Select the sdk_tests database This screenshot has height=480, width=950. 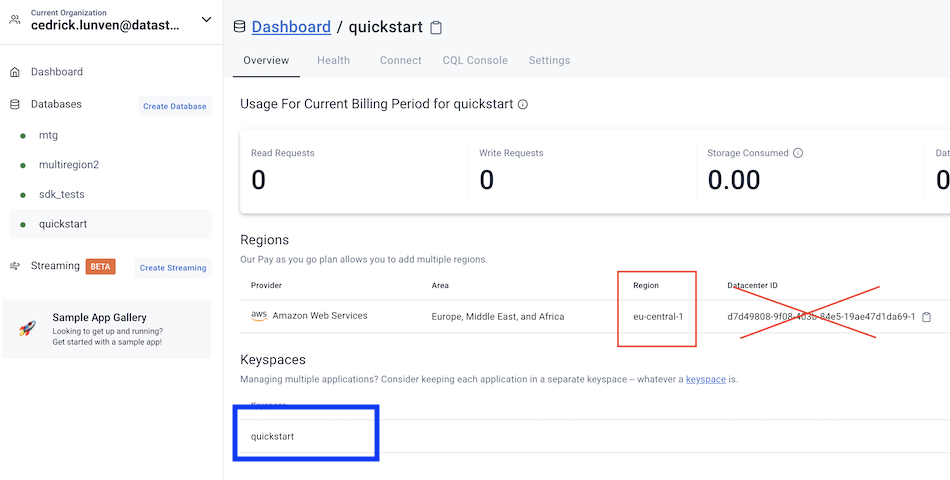62,195
